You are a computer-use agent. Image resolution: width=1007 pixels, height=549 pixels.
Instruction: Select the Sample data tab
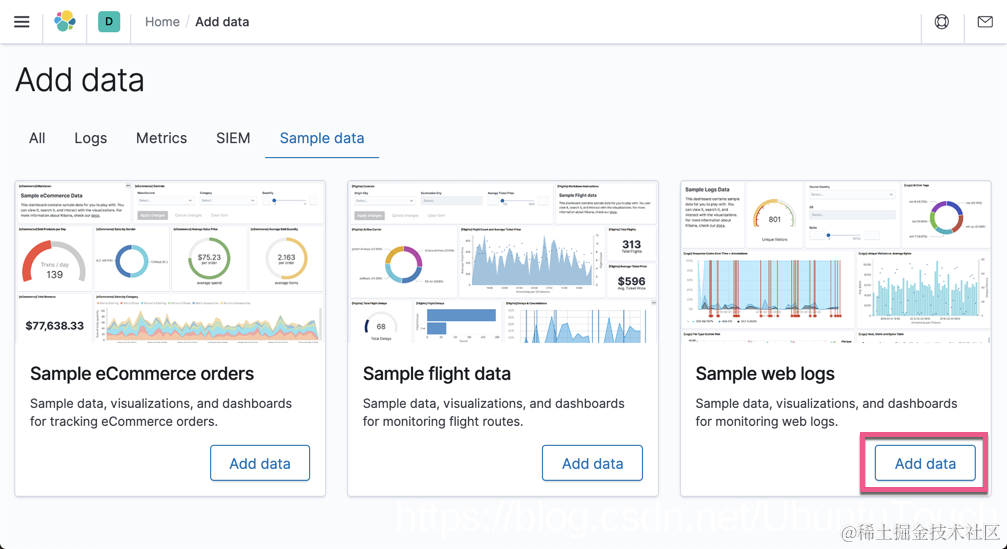[x=322, y=138]
